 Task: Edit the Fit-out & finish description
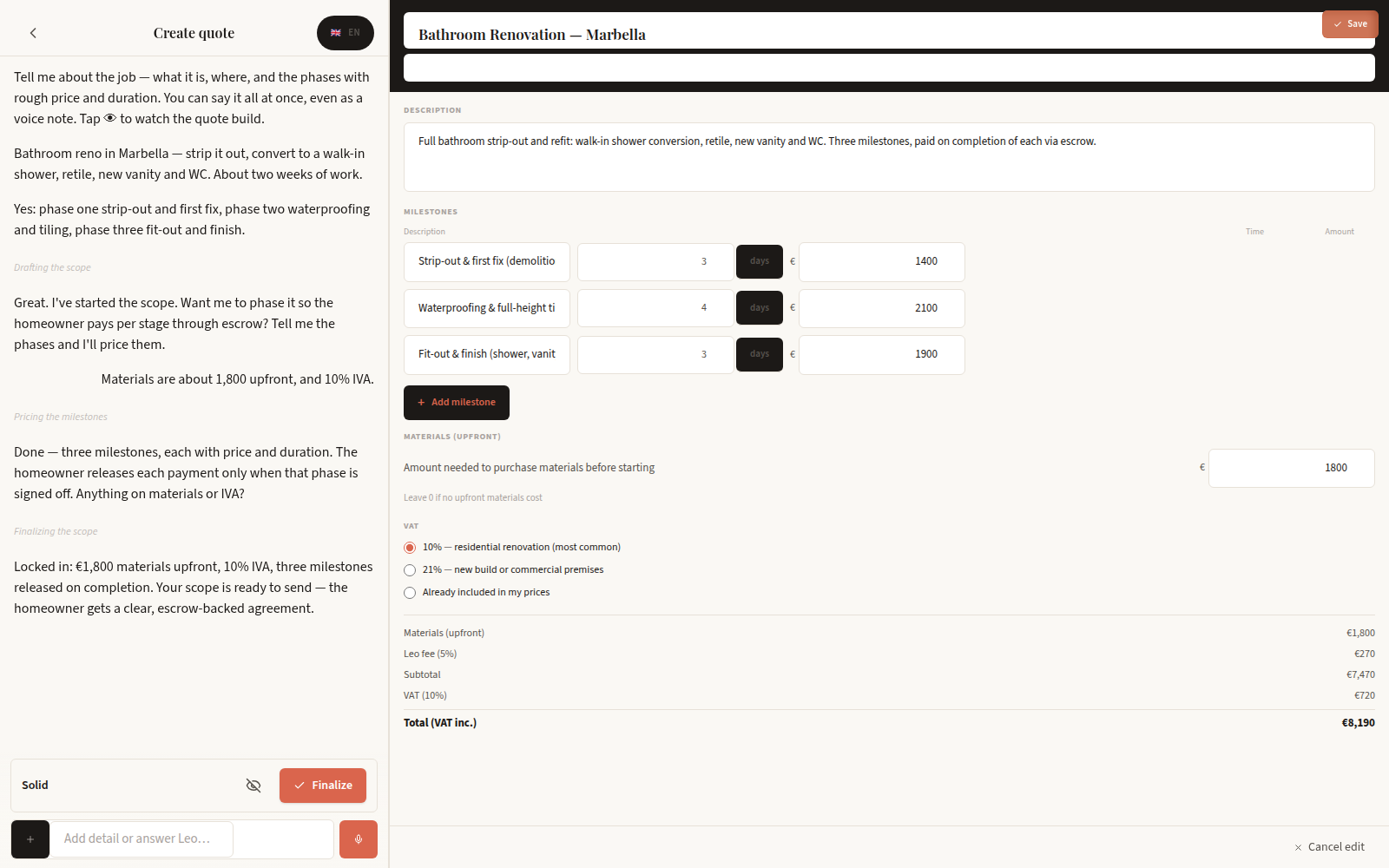coord(487,355)
